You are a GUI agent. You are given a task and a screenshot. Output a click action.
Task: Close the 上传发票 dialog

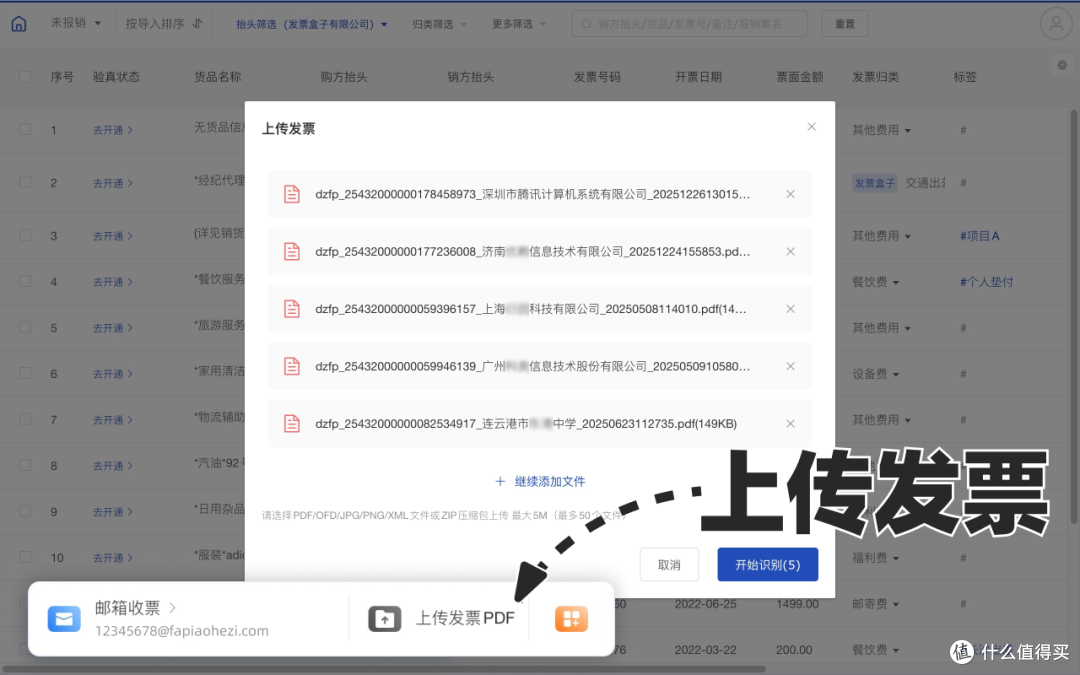point(811,127)
